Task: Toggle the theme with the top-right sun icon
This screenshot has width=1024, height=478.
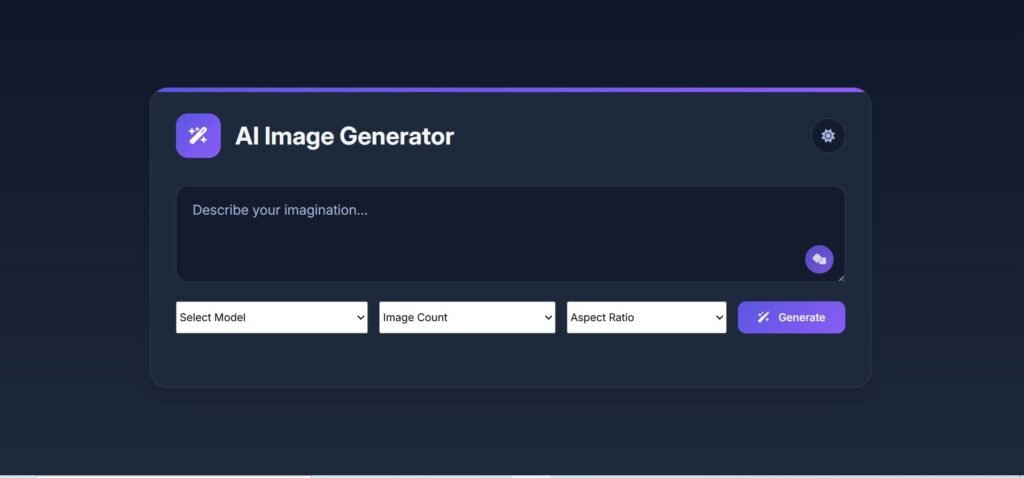Action: [828, 136]
